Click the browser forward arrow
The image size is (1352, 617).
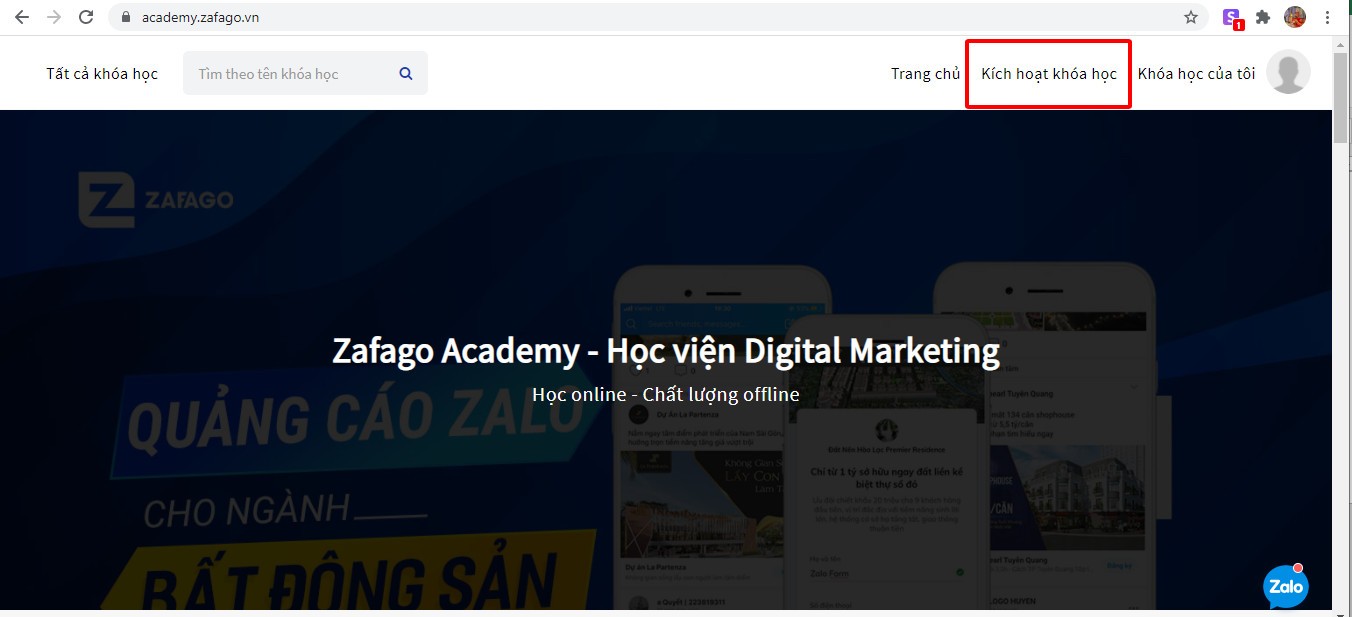54,17
